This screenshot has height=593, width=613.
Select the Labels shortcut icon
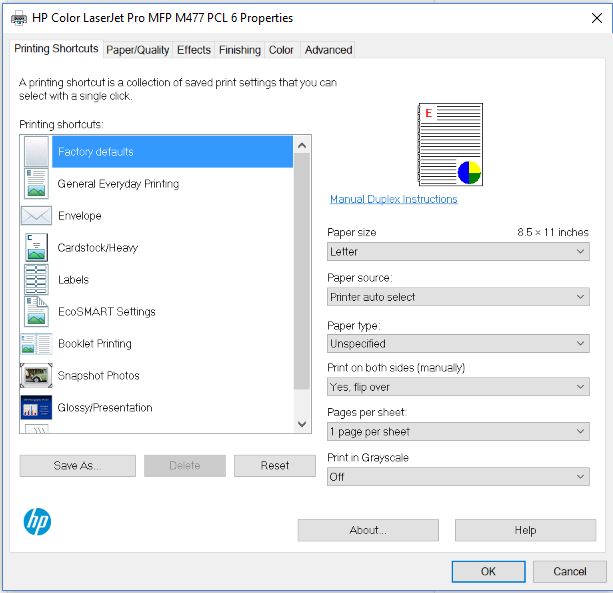tap(36, 280)
